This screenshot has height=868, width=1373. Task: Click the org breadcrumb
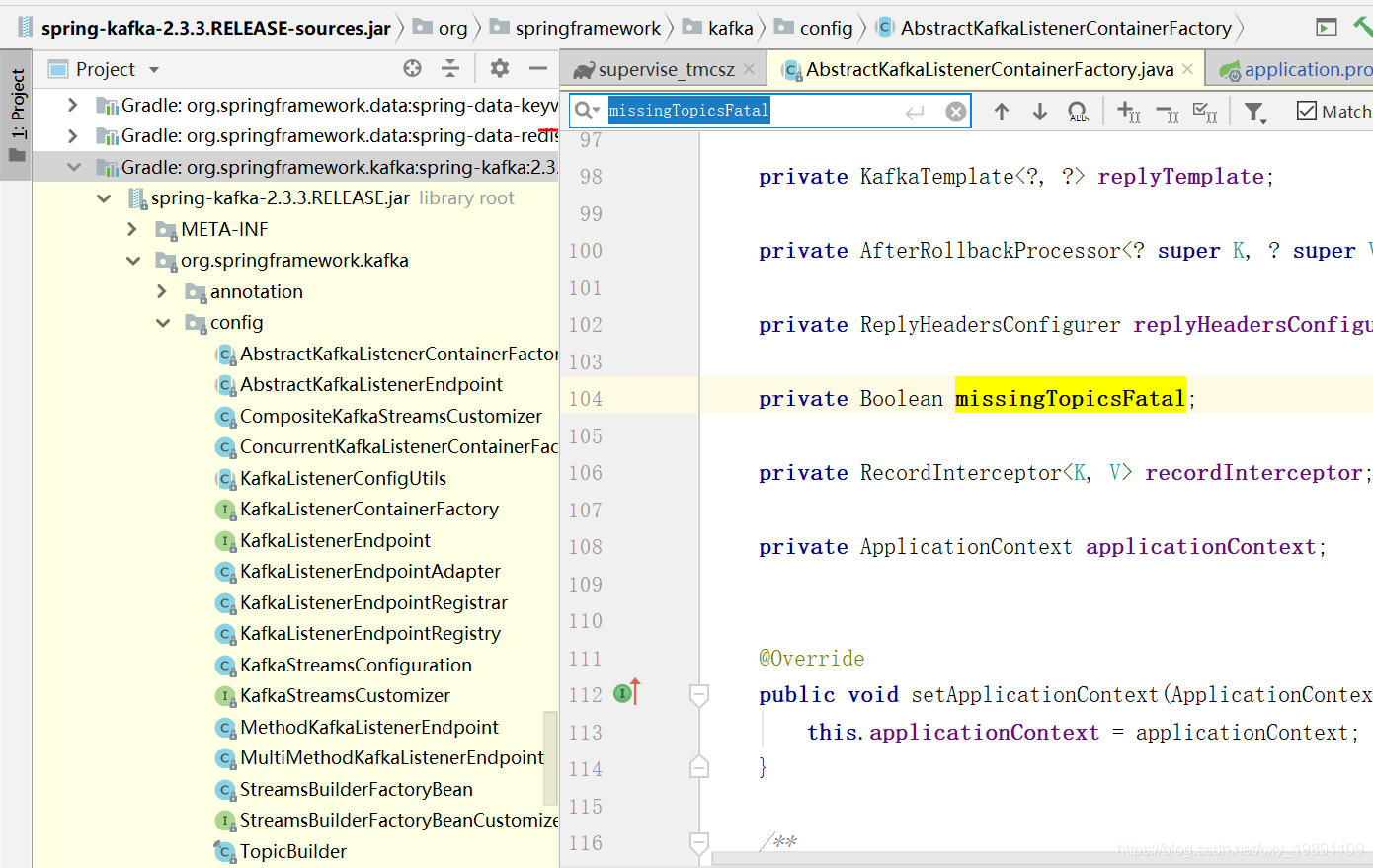[x=441, y=28]
